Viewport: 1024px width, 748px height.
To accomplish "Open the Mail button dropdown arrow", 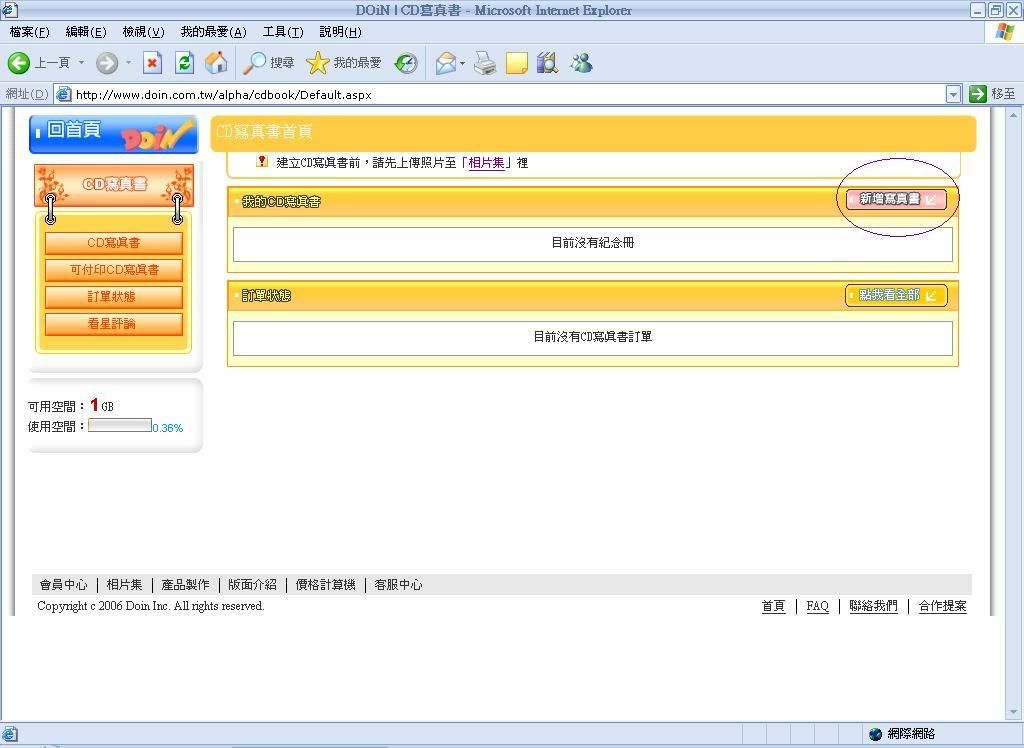I will (462, 63).
